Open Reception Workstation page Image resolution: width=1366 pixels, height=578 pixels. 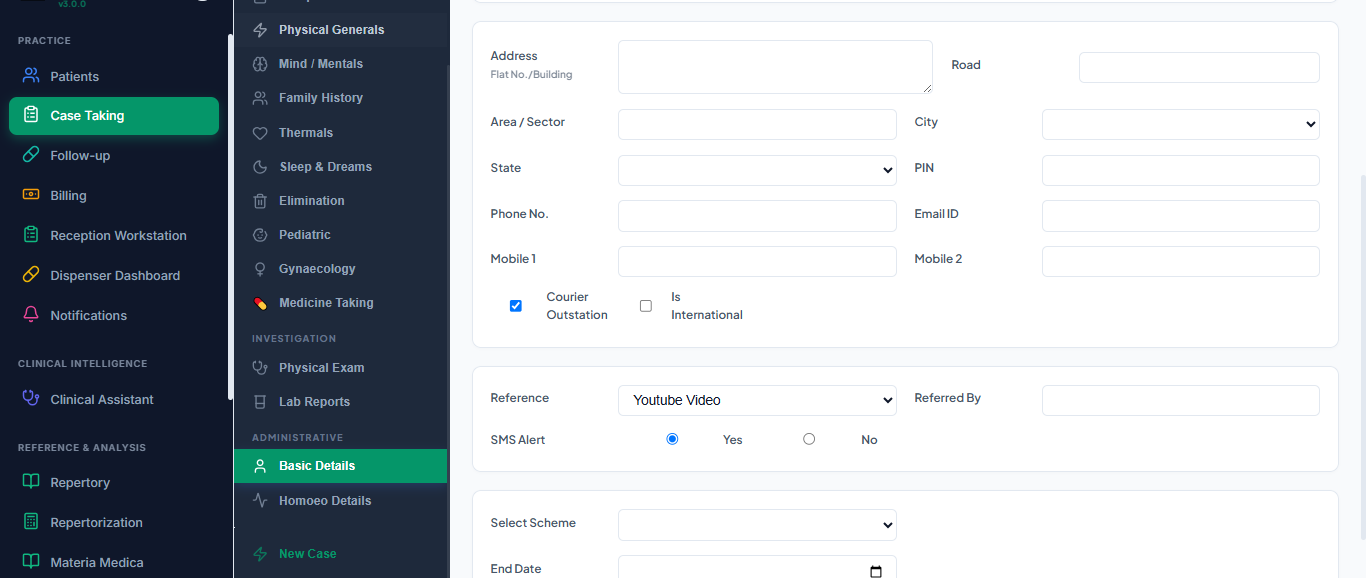click(114, 235)
